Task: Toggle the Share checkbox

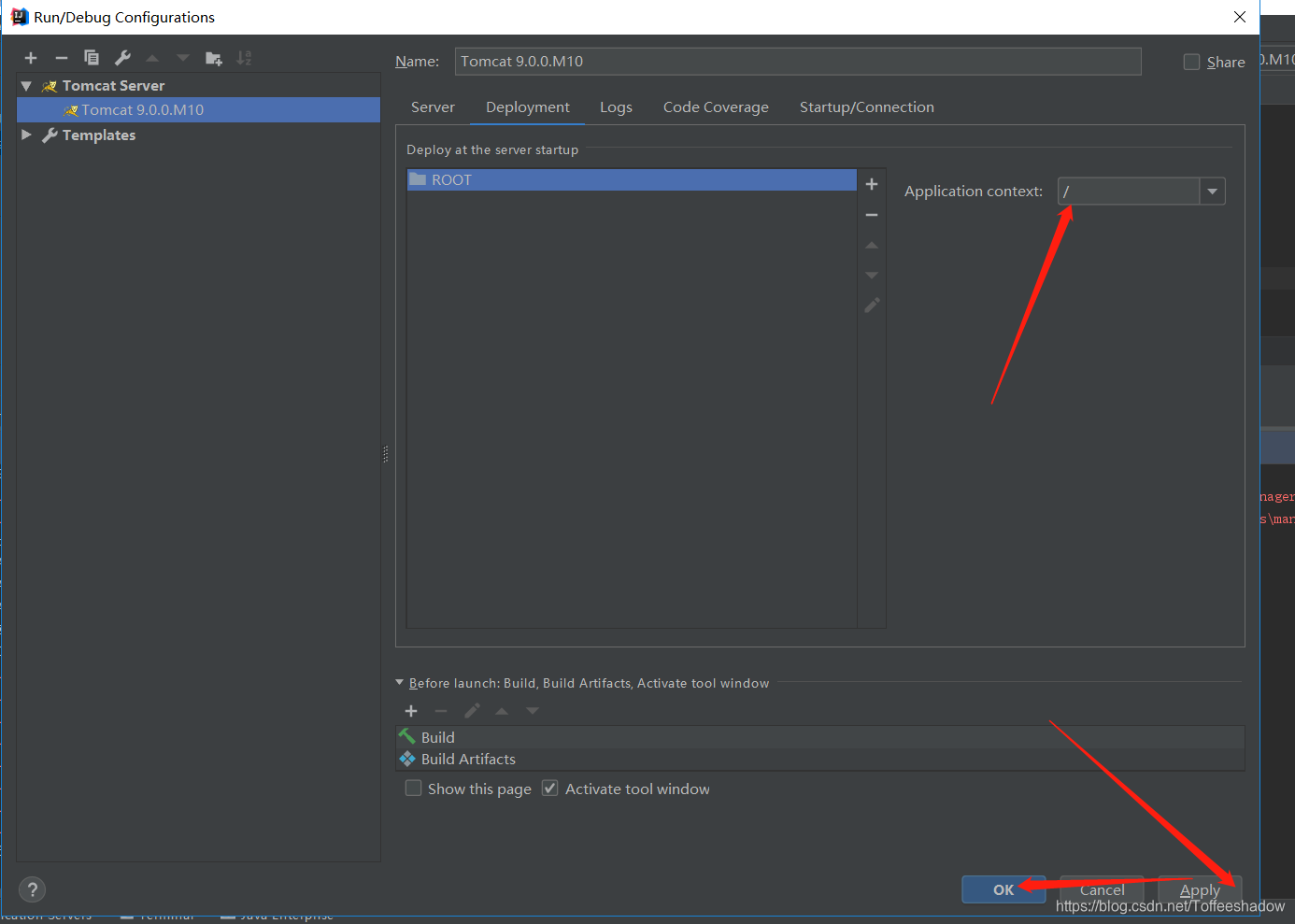Action: click(x=1191, y=62)
